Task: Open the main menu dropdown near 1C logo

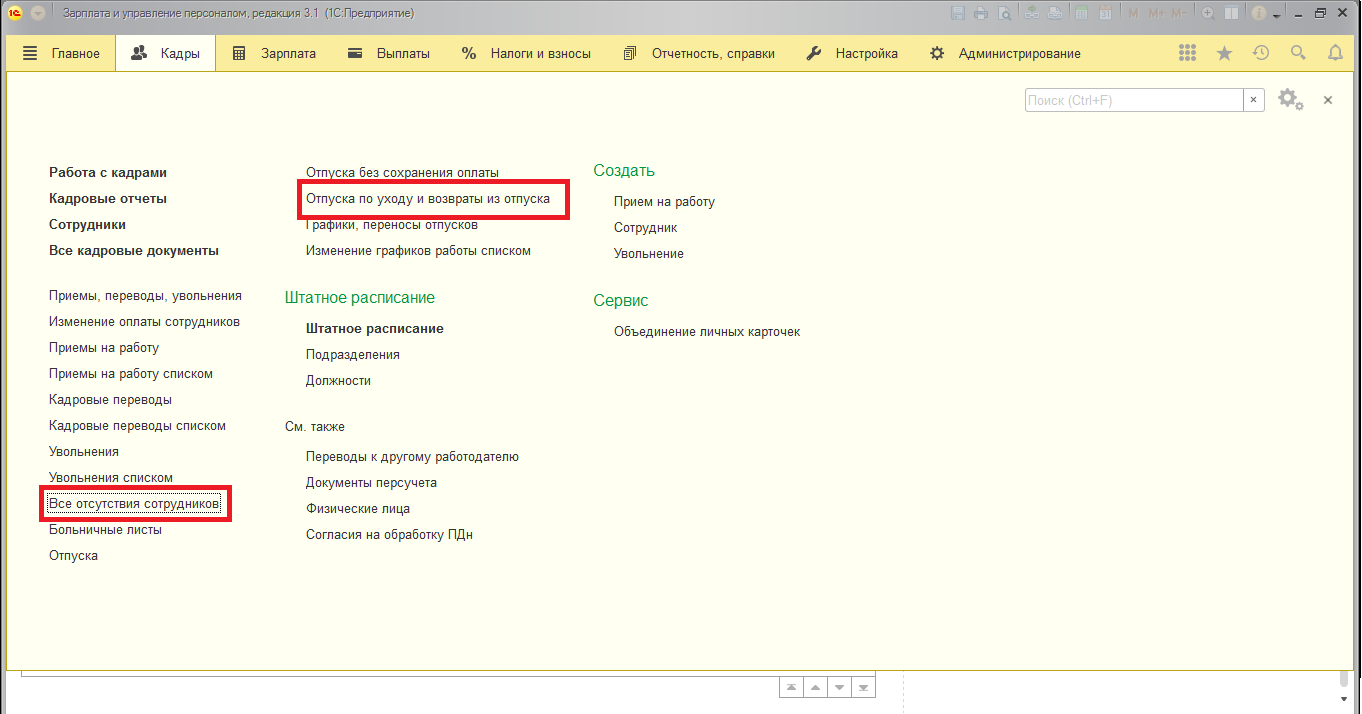Action: (x=38, y=13)
